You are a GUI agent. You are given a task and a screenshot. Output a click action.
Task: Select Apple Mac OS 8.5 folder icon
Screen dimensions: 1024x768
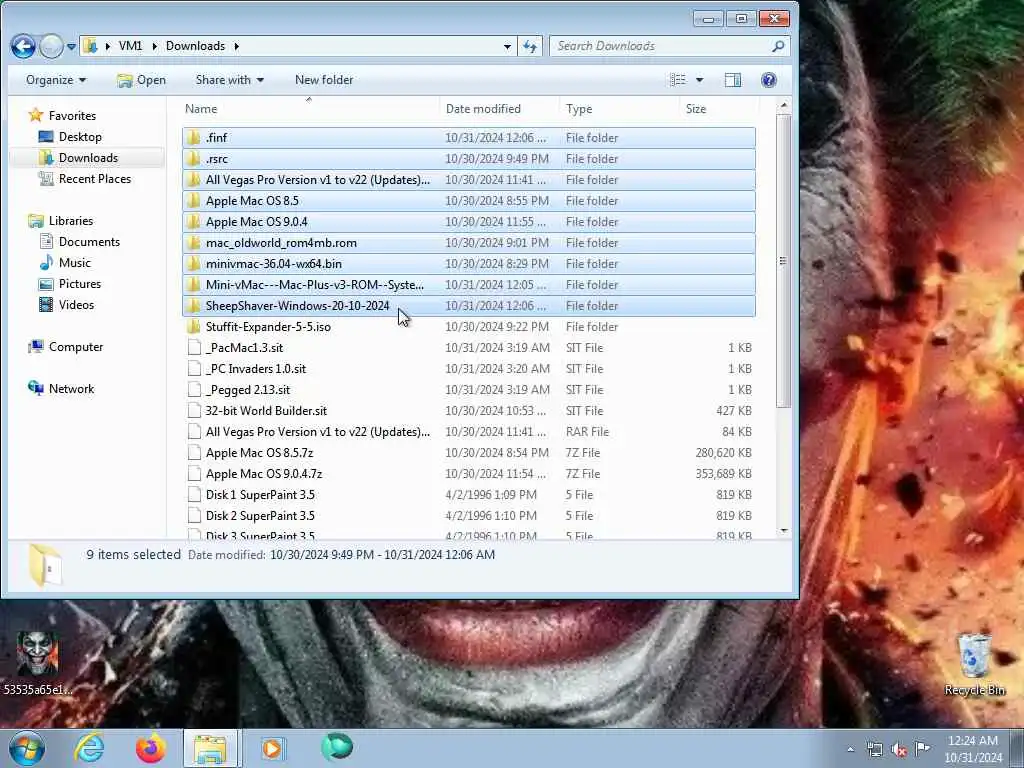(x=193, y=200)
